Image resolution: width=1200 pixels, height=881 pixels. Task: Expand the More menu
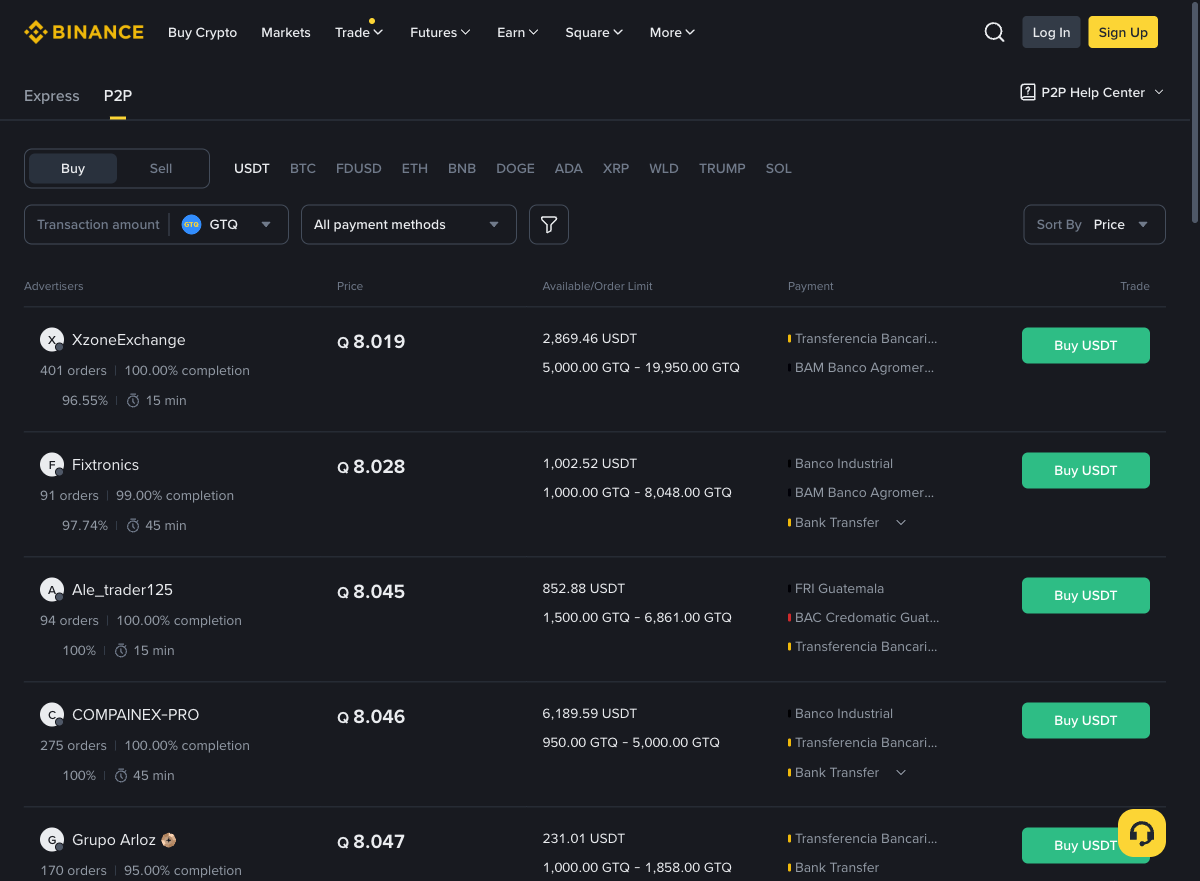[x=672, y=32]
